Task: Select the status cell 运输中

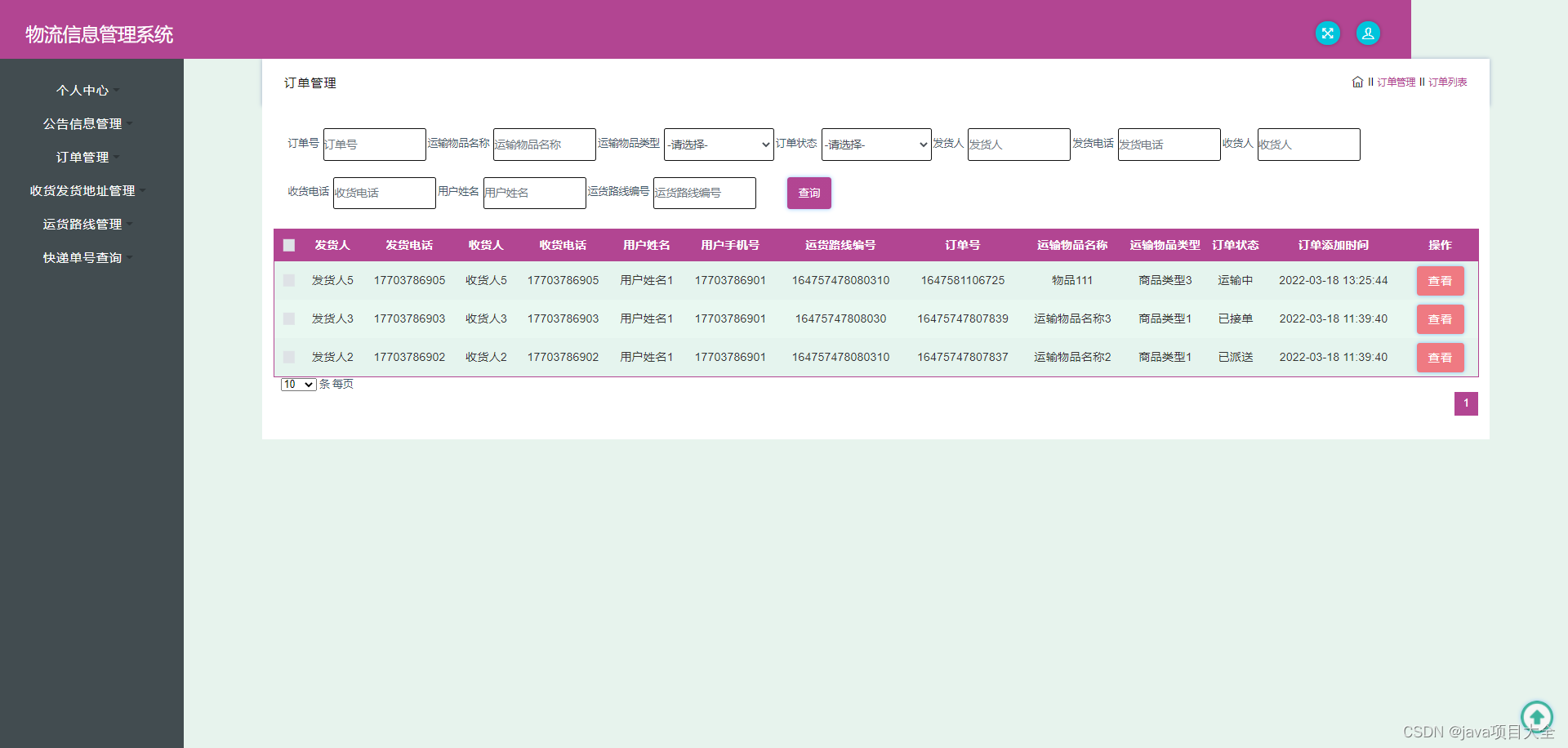Action: click(x=1236, y=280)
